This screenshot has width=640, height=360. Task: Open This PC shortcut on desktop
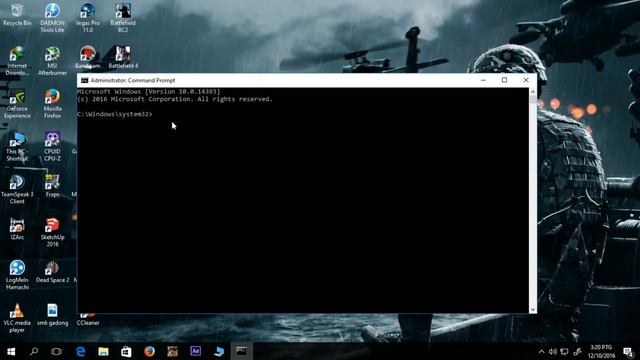coord(17,147)
